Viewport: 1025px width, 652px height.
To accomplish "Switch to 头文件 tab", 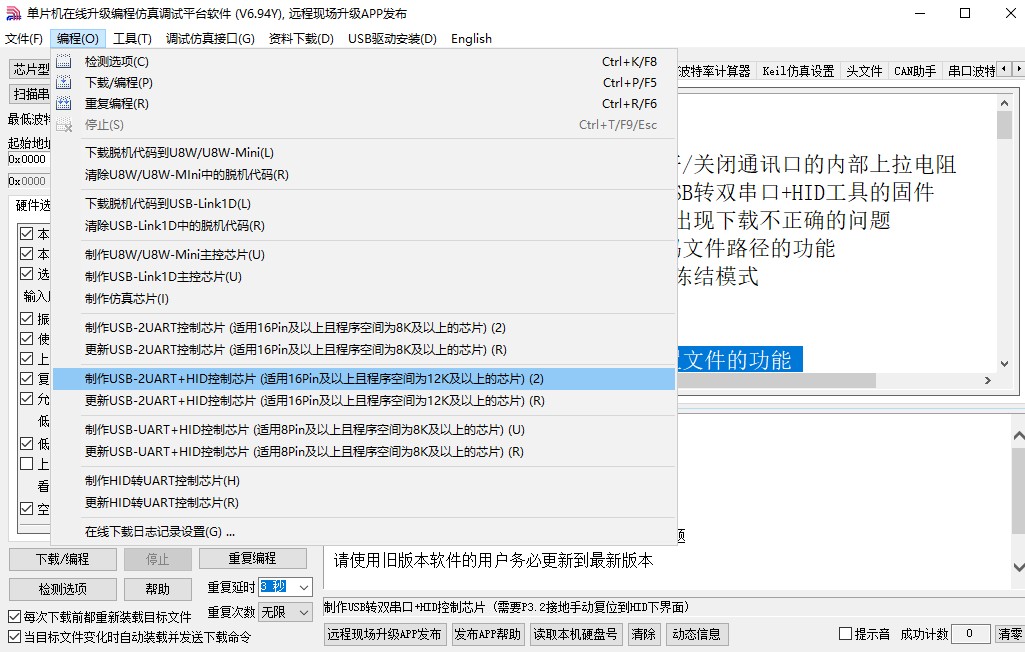I will [864, 71].
